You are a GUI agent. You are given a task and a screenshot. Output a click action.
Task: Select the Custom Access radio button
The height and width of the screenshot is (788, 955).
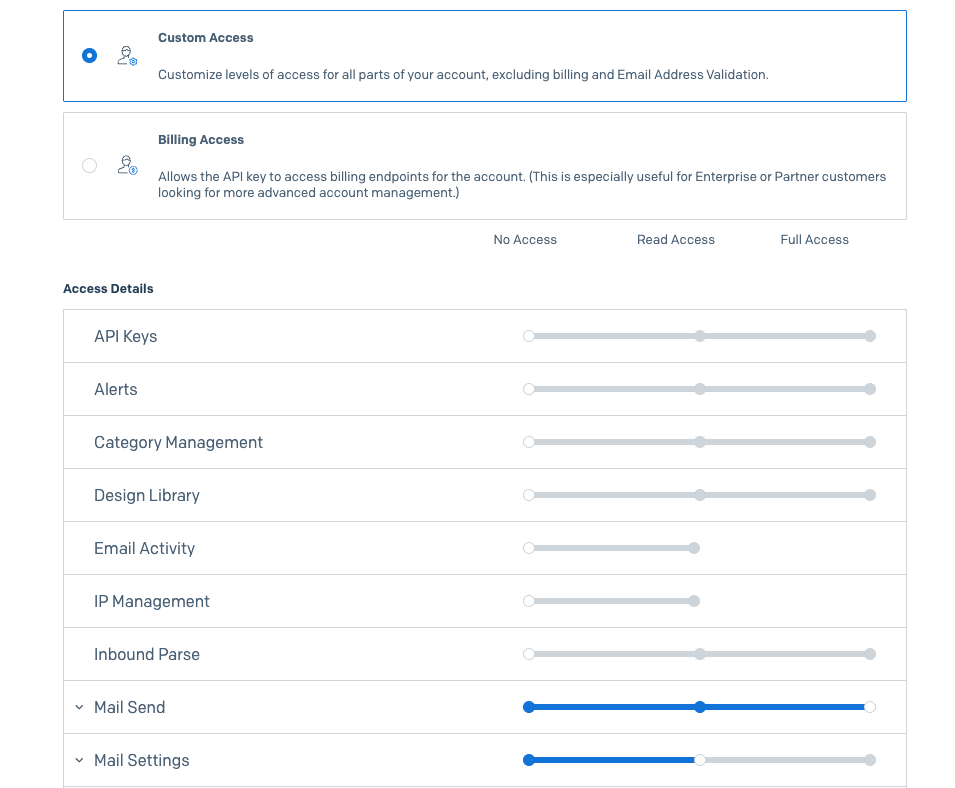[90, 56]
